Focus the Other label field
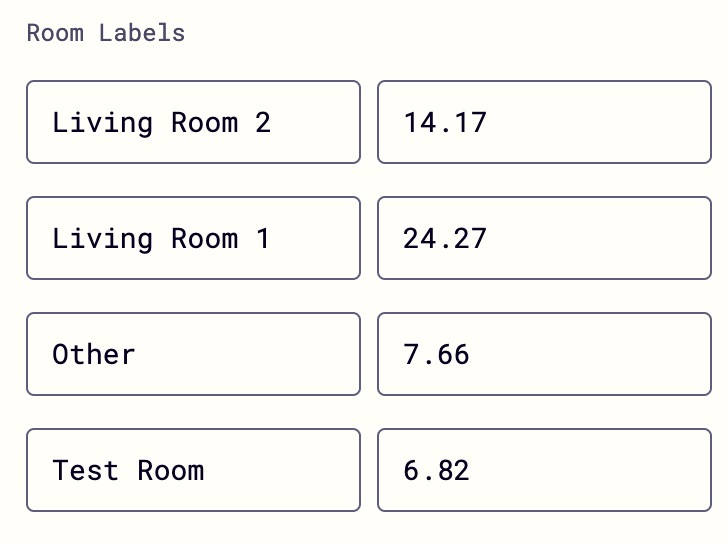This screenshot has height=544, width=728. click(x=193, y=354)
